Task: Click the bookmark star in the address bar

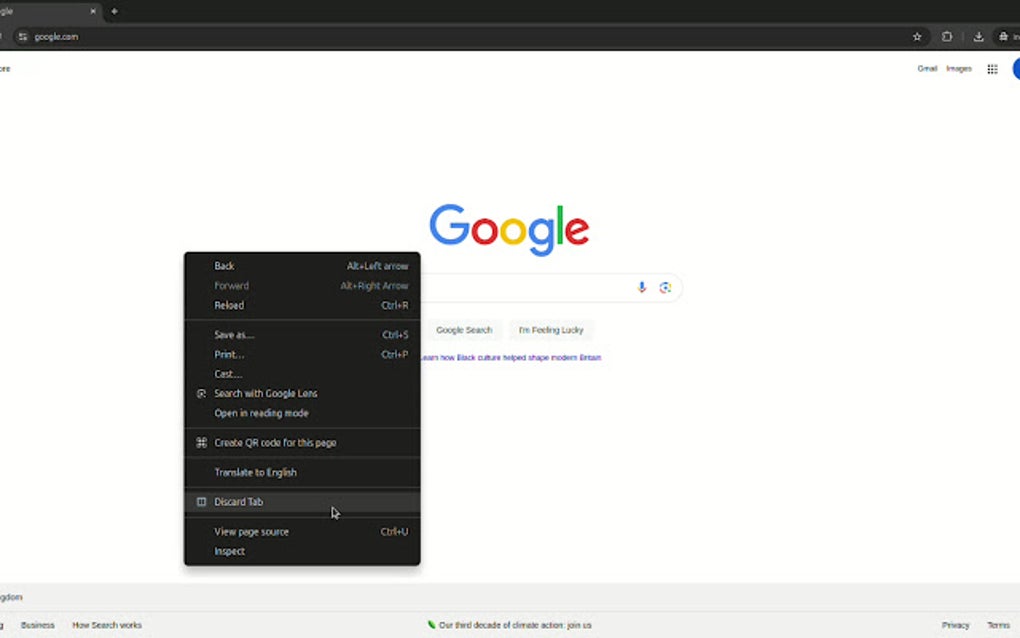Action: [917, 36]
